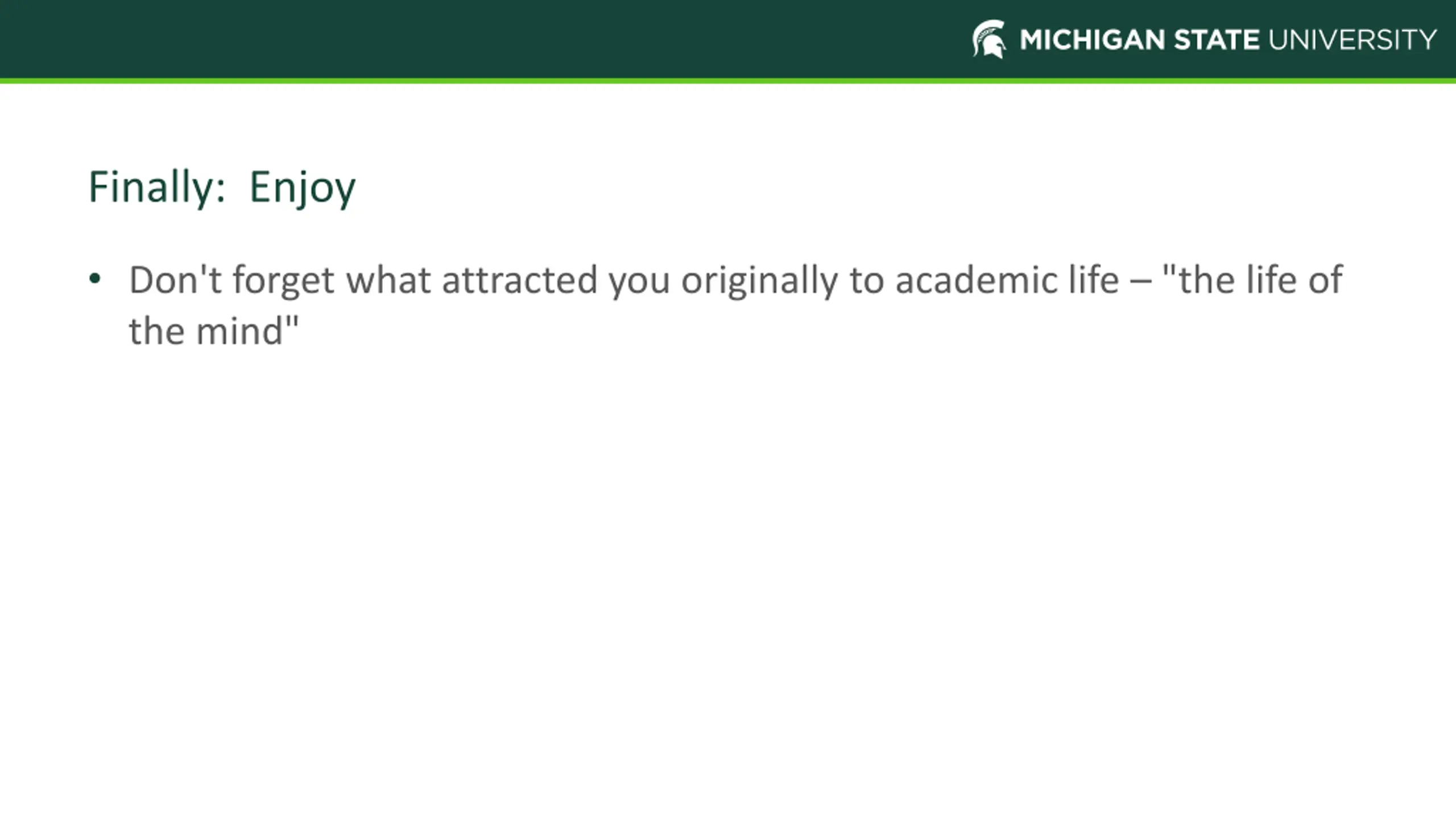Click the bright green stripe under header

click(x=728, y=81)
